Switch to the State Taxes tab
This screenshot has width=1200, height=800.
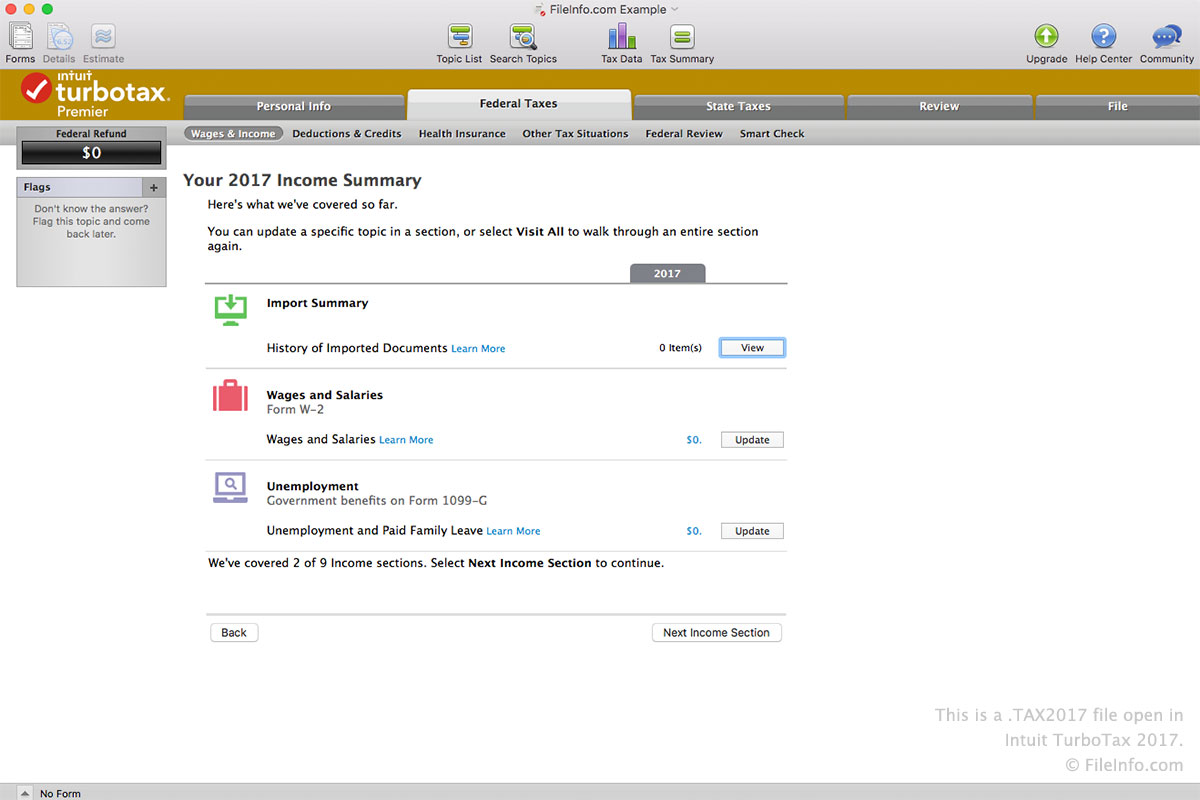click(738, 105)
